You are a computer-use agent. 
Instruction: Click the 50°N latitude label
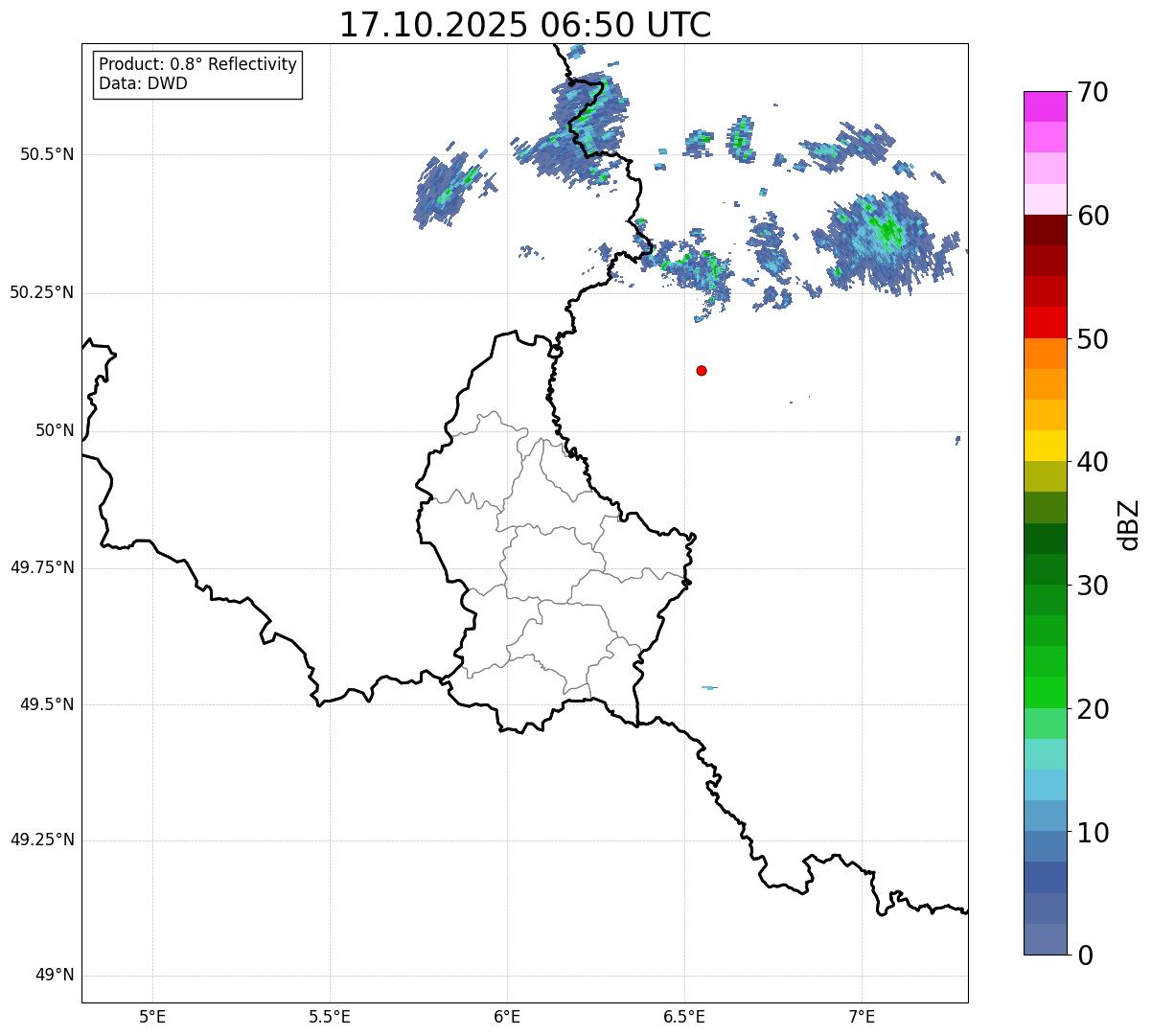tap(55, 430)
